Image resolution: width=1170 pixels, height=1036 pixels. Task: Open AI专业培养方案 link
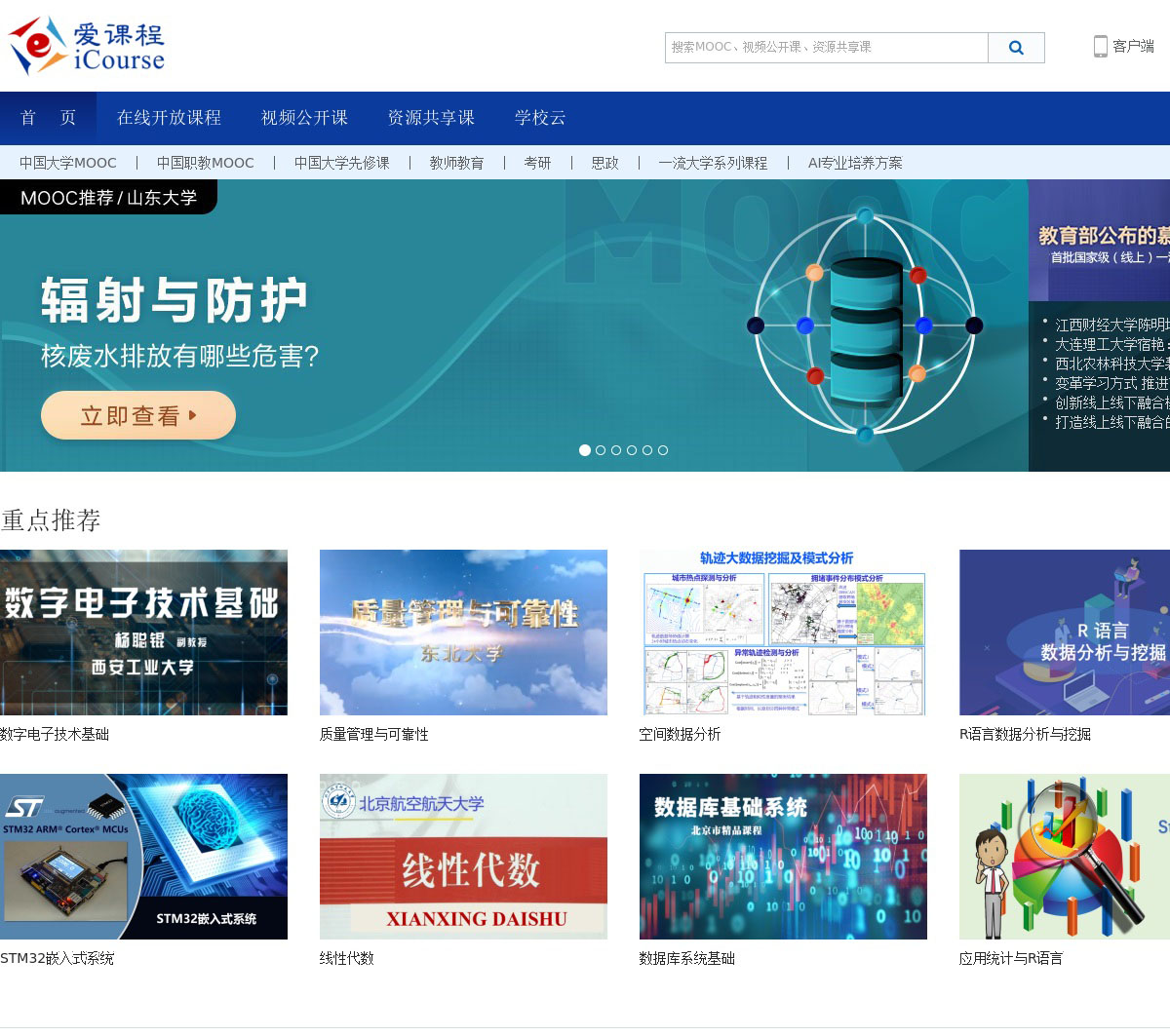point(855,163)
